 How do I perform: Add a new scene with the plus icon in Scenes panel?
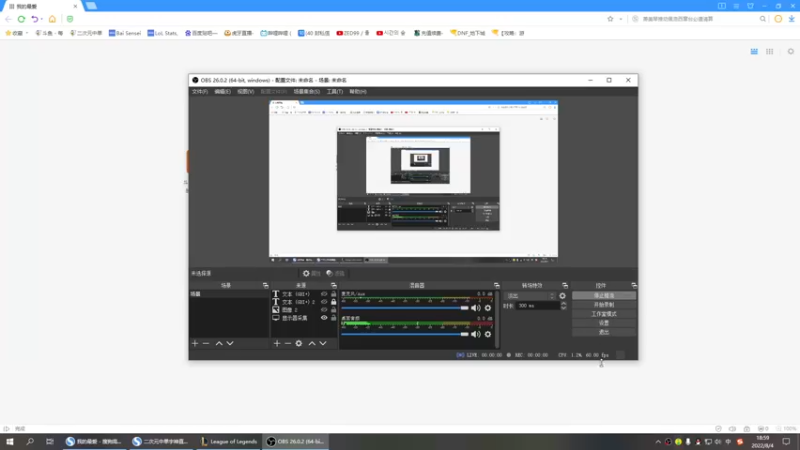tap(195, 343)
